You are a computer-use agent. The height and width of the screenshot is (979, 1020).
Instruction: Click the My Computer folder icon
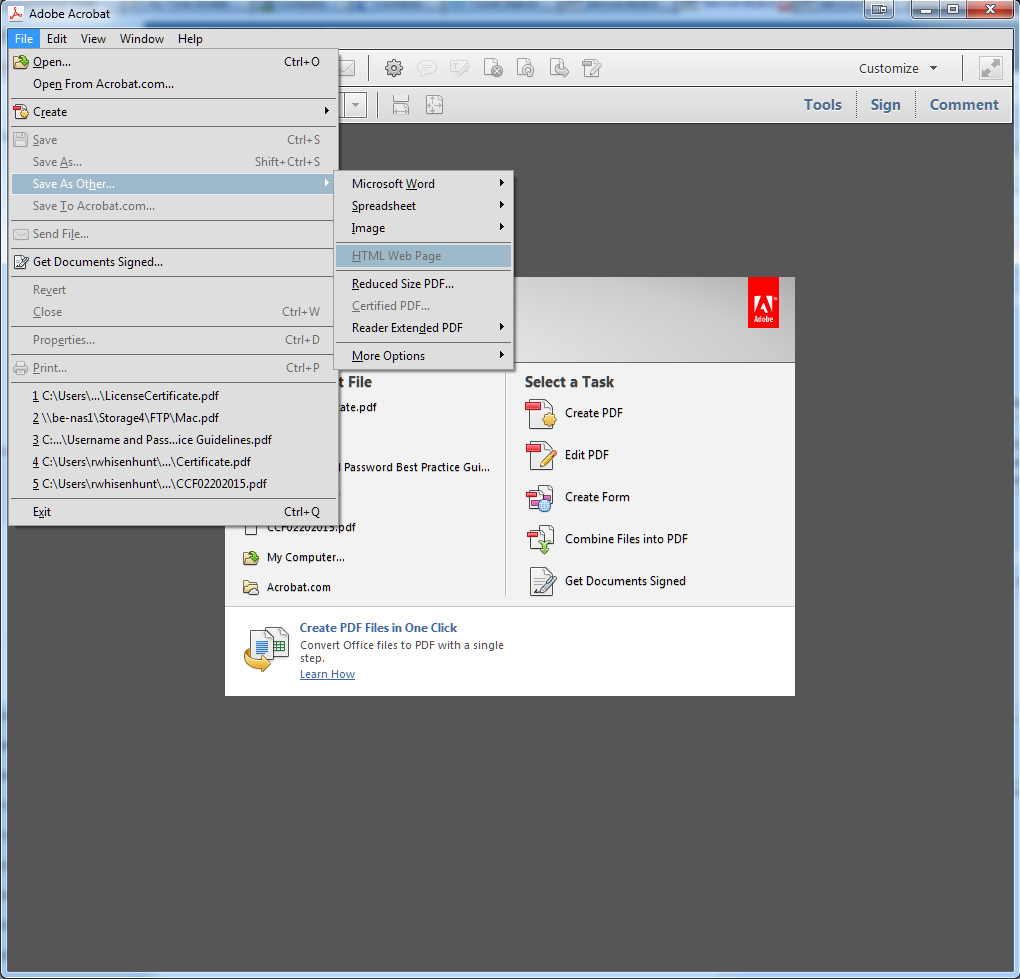pos(251,557)
